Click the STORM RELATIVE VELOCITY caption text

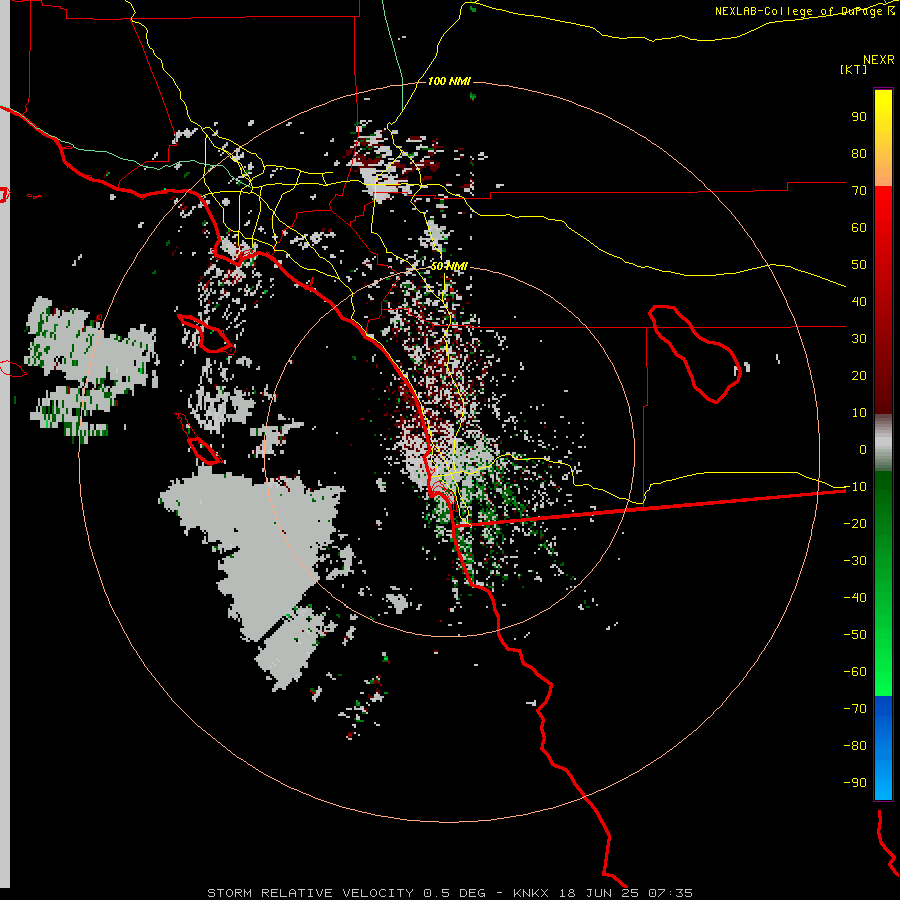click(310, 893)
